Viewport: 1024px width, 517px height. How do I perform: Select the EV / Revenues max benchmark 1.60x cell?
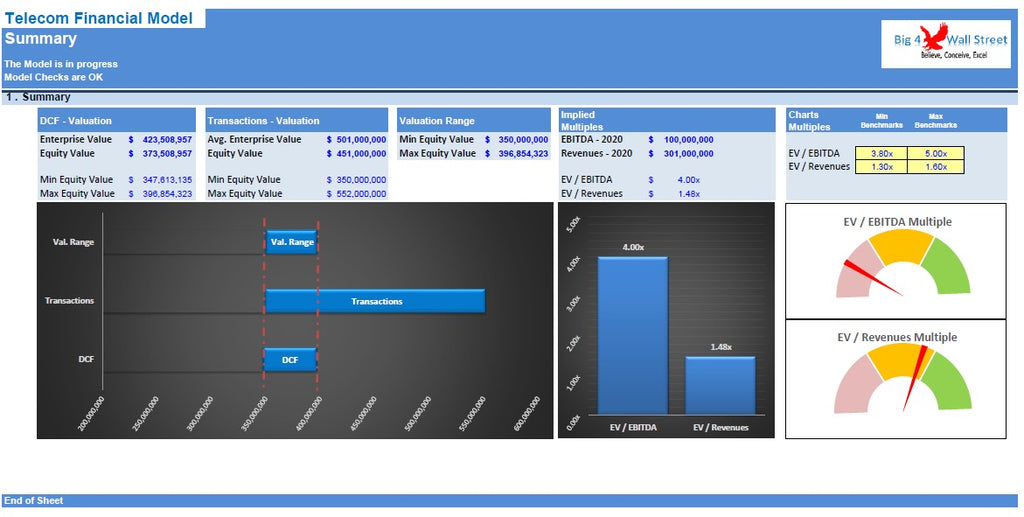tap(935, 166)
